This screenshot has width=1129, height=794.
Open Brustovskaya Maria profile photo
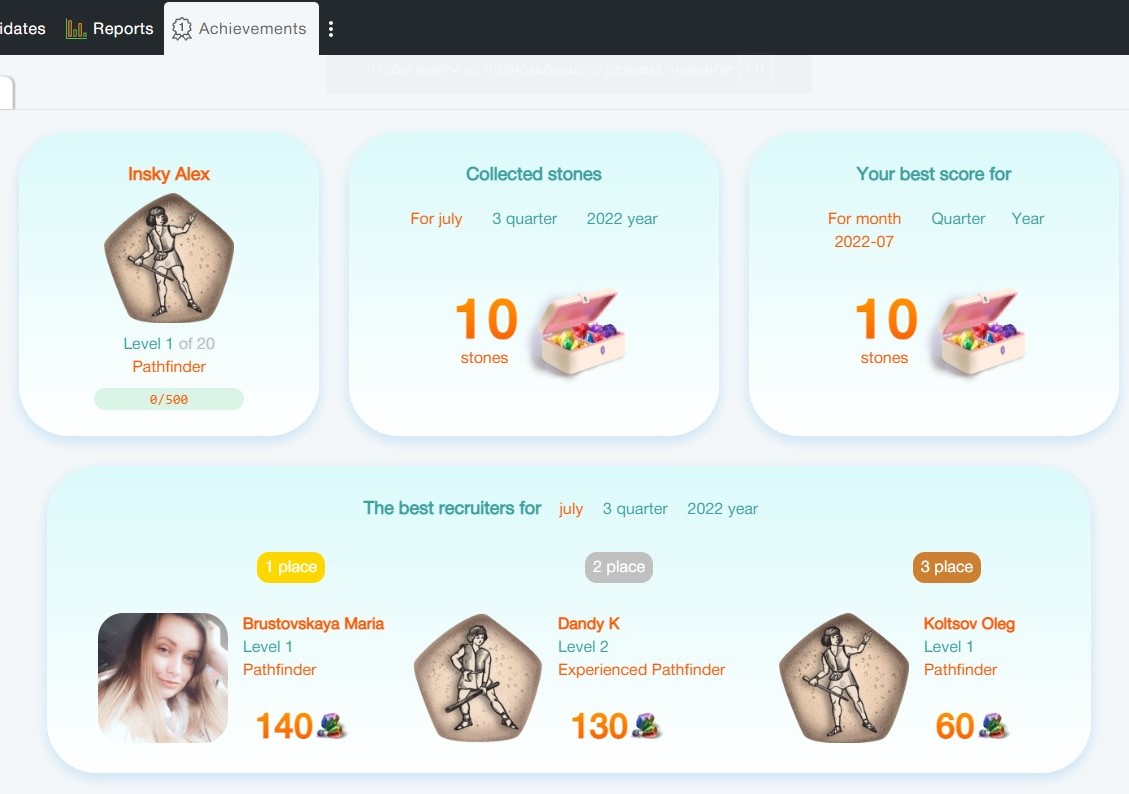point(163,677)
